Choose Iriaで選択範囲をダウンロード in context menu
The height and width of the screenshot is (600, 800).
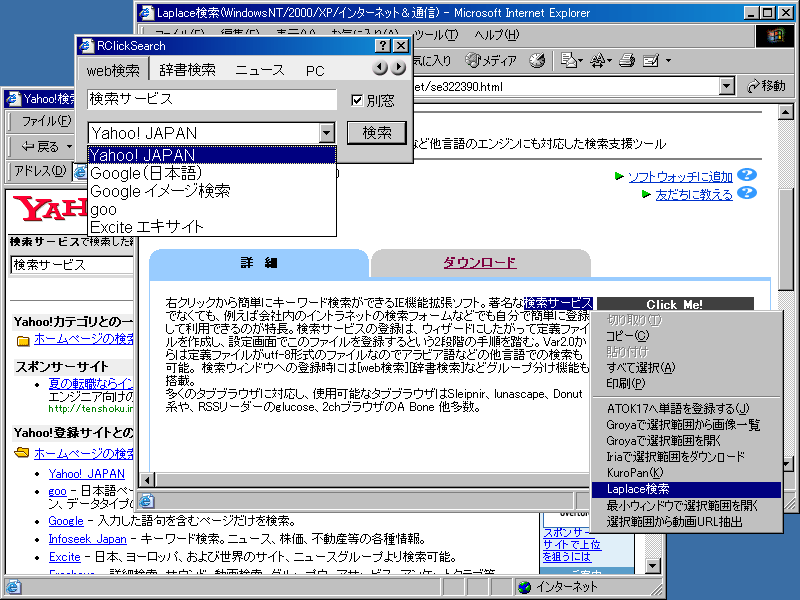686,457
